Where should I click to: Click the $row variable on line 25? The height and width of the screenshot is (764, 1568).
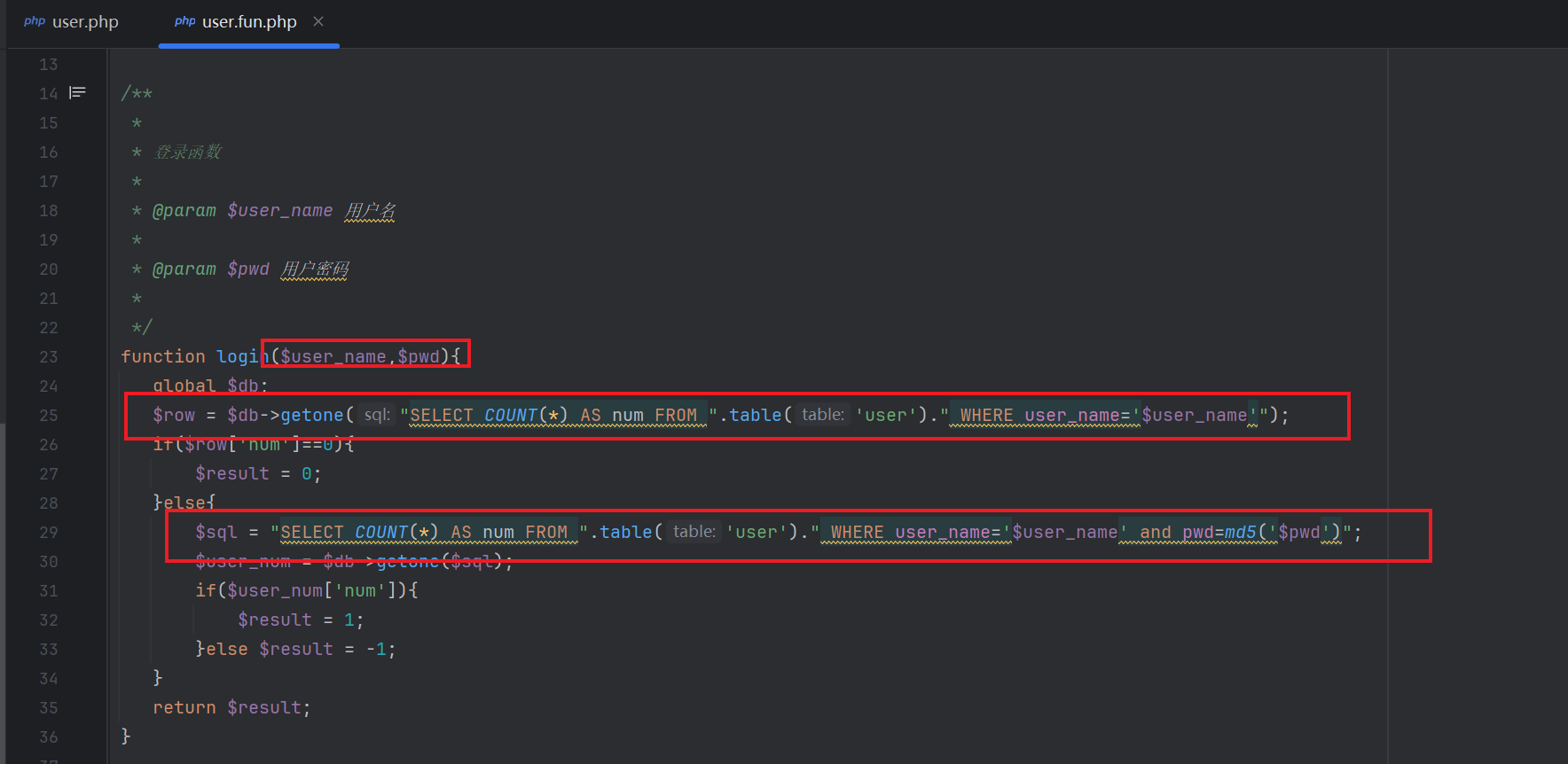174,415
